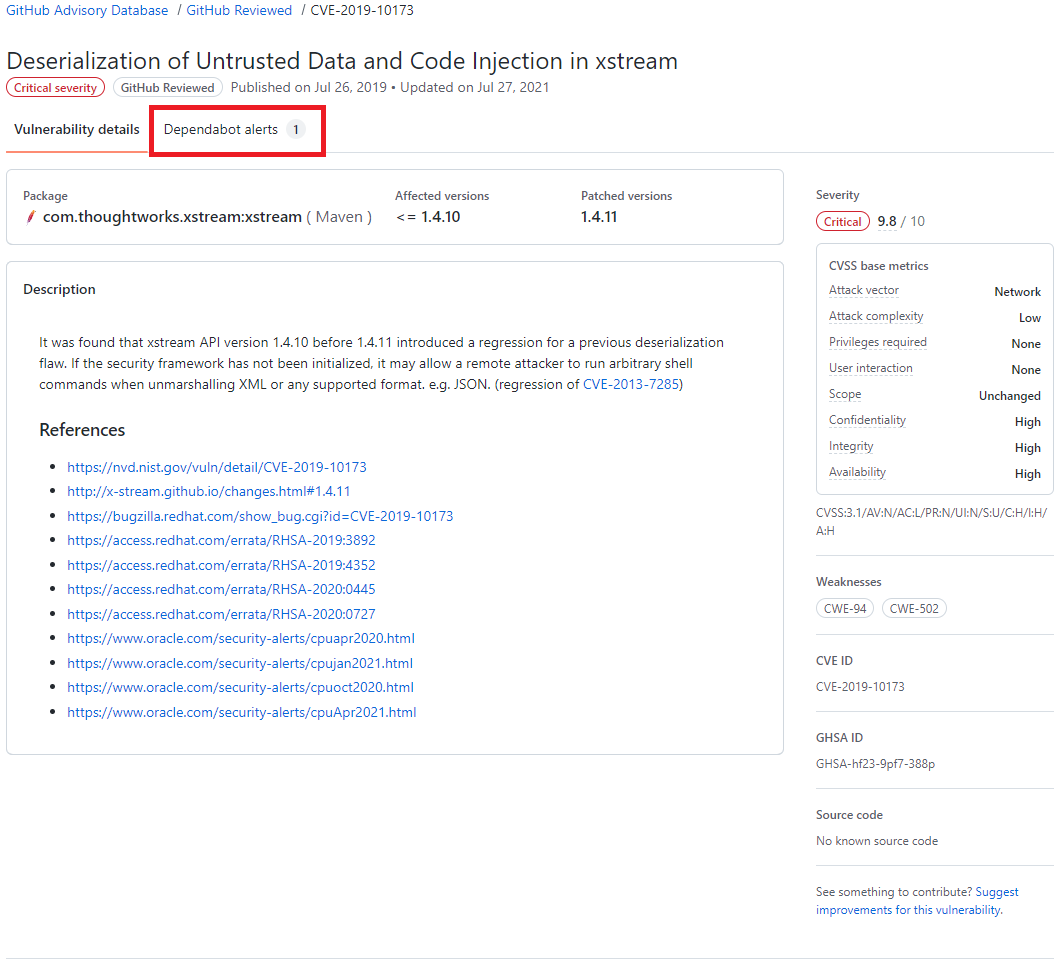Click the No known source code text
The height and width of the screenshot is (970, 1060).
pyautogui.click(x=877, y=841)
